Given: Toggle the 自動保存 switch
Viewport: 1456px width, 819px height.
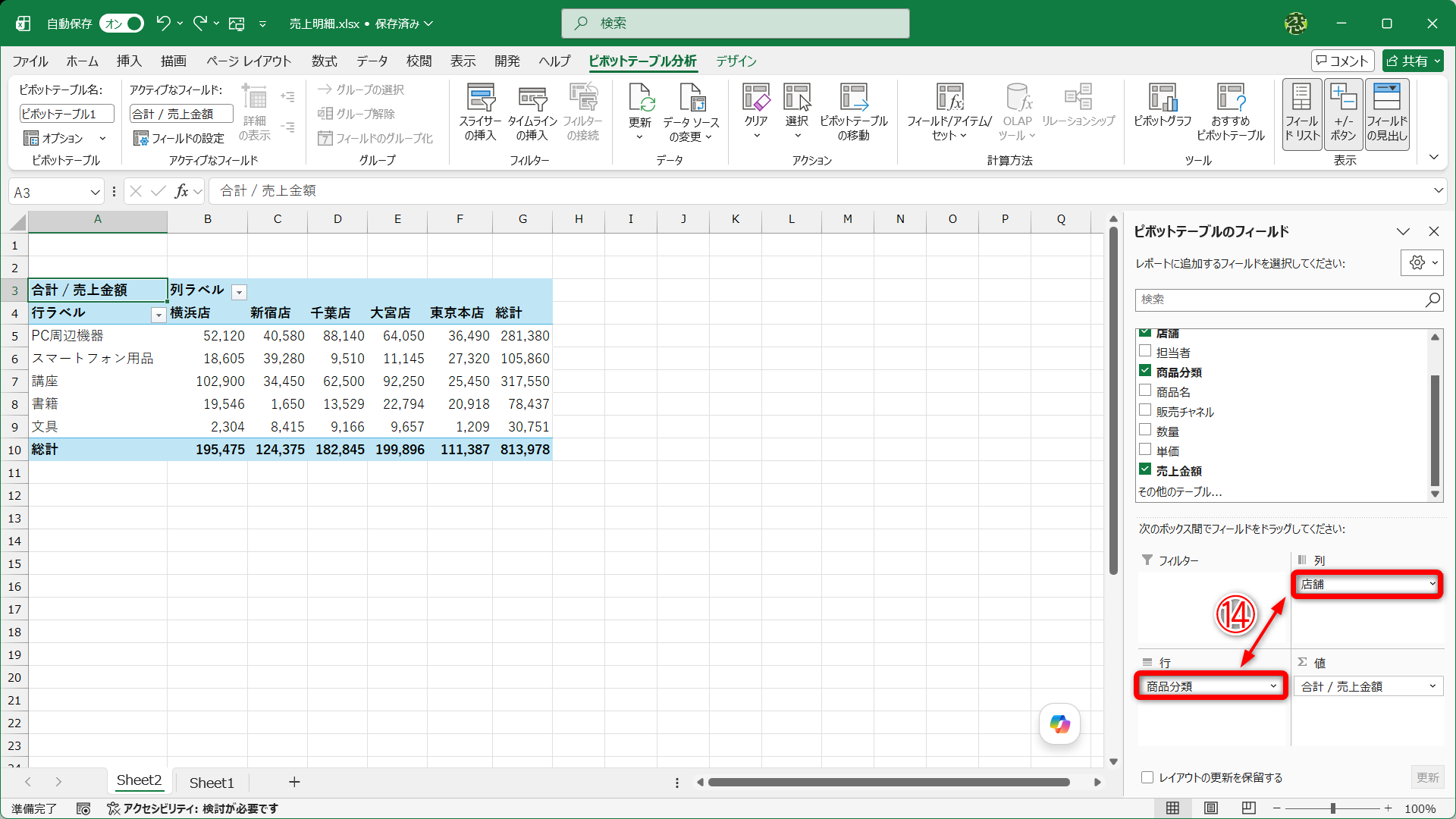Looking at the screenshot, I should tap(121, 24).
